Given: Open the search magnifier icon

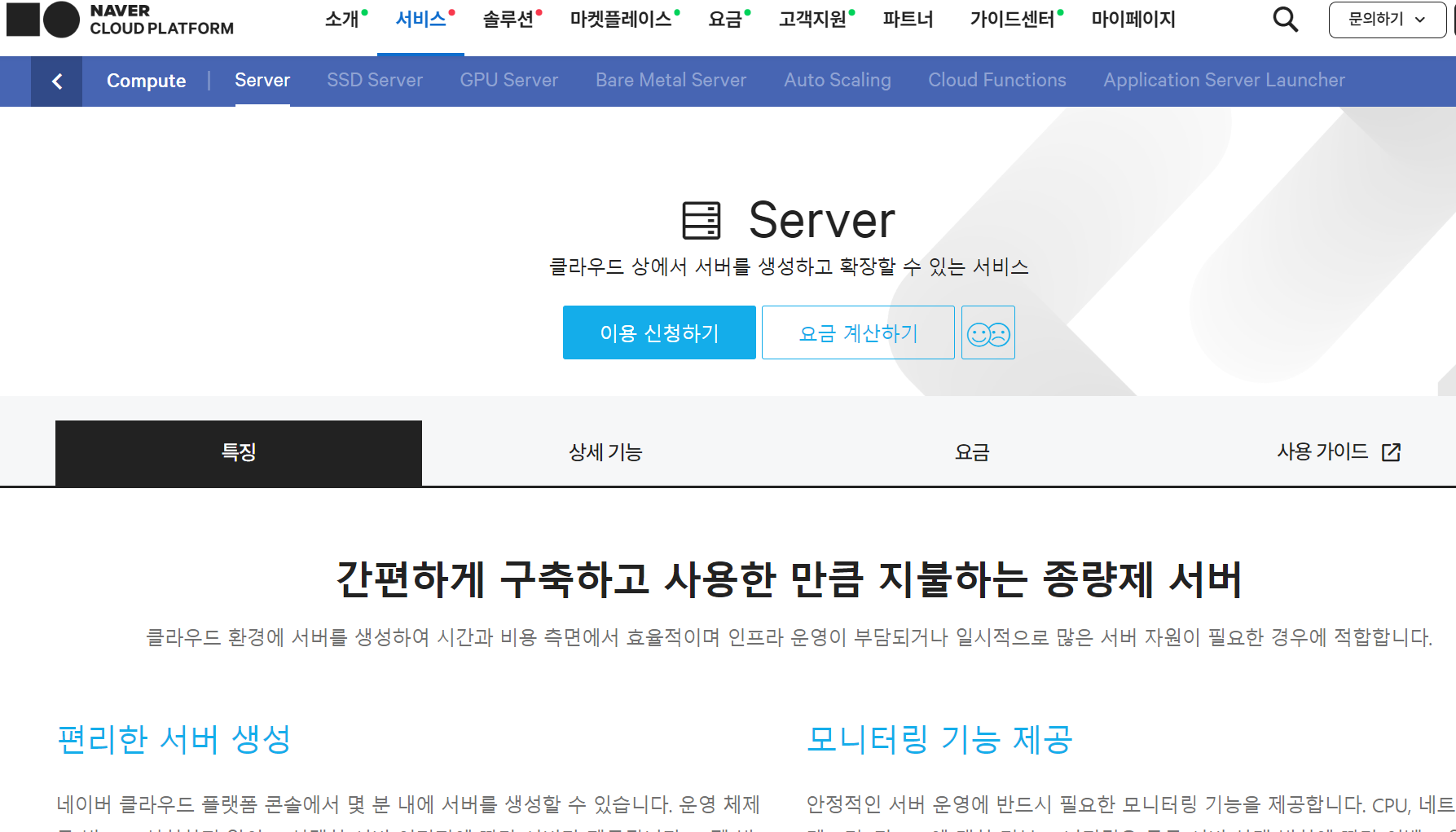Looking at the screenshot, I should click(1285, 19).
